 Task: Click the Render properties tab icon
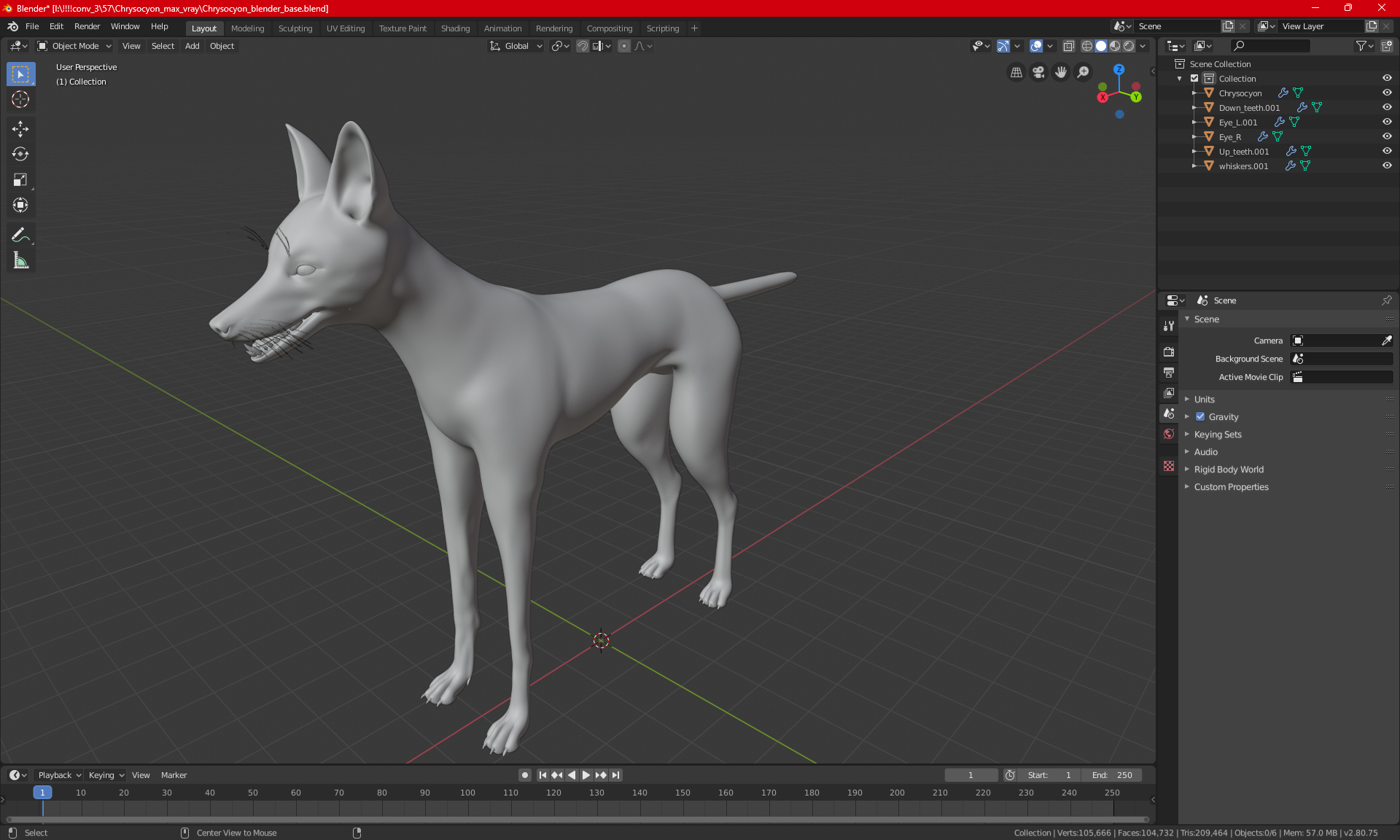1169,351
